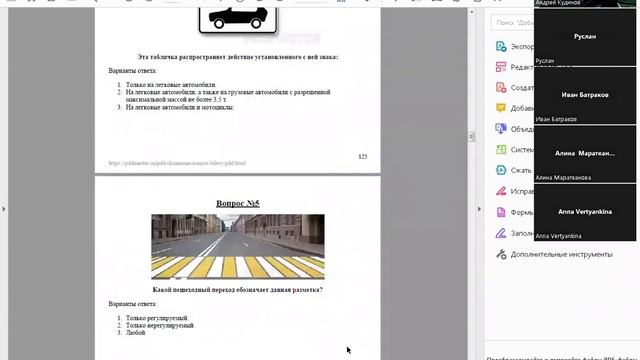Open the pddmaster footer link on page 125

(177, 163)
